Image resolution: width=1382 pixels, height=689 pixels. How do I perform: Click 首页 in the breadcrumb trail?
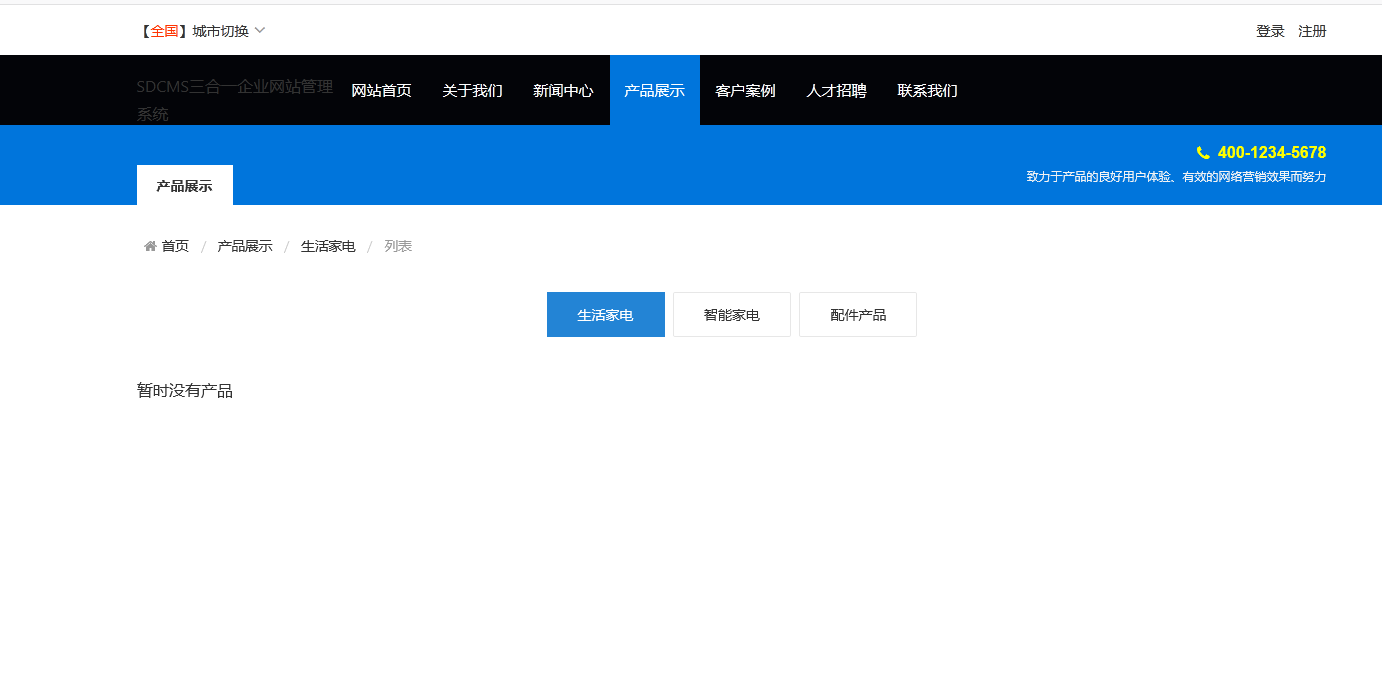[174, 245]
